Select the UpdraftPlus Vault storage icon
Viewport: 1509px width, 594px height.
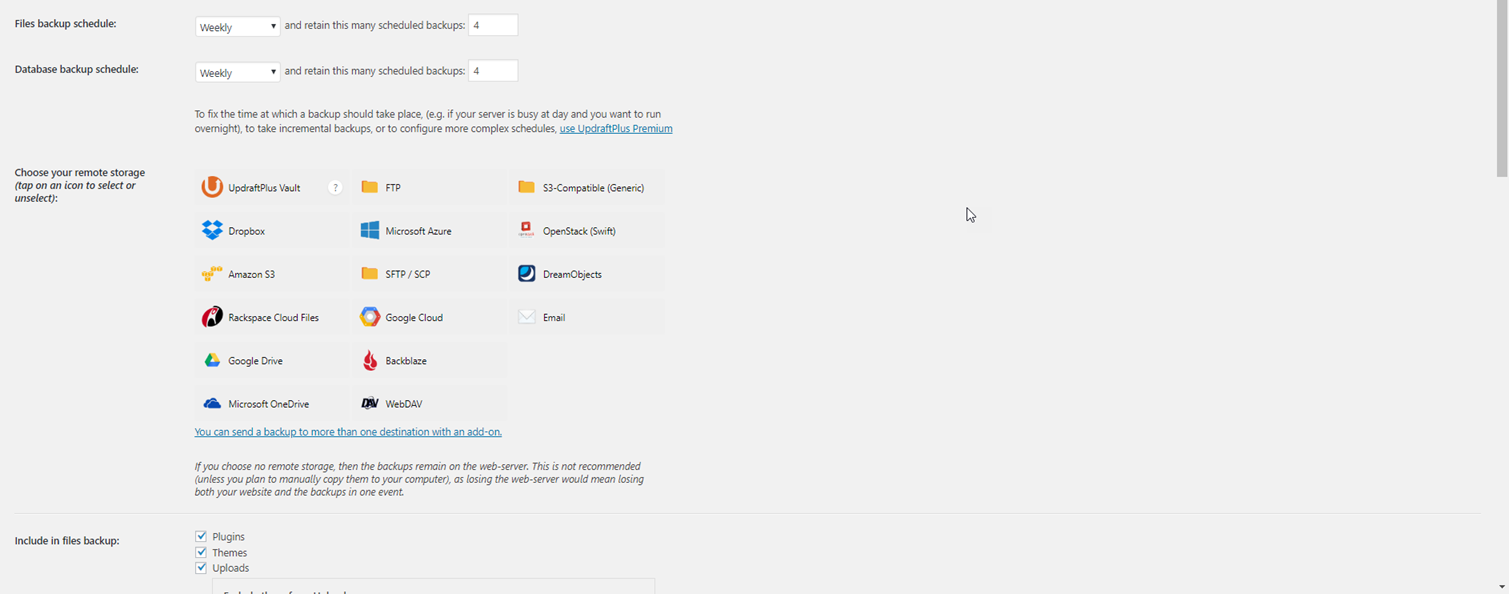point(212,187)
